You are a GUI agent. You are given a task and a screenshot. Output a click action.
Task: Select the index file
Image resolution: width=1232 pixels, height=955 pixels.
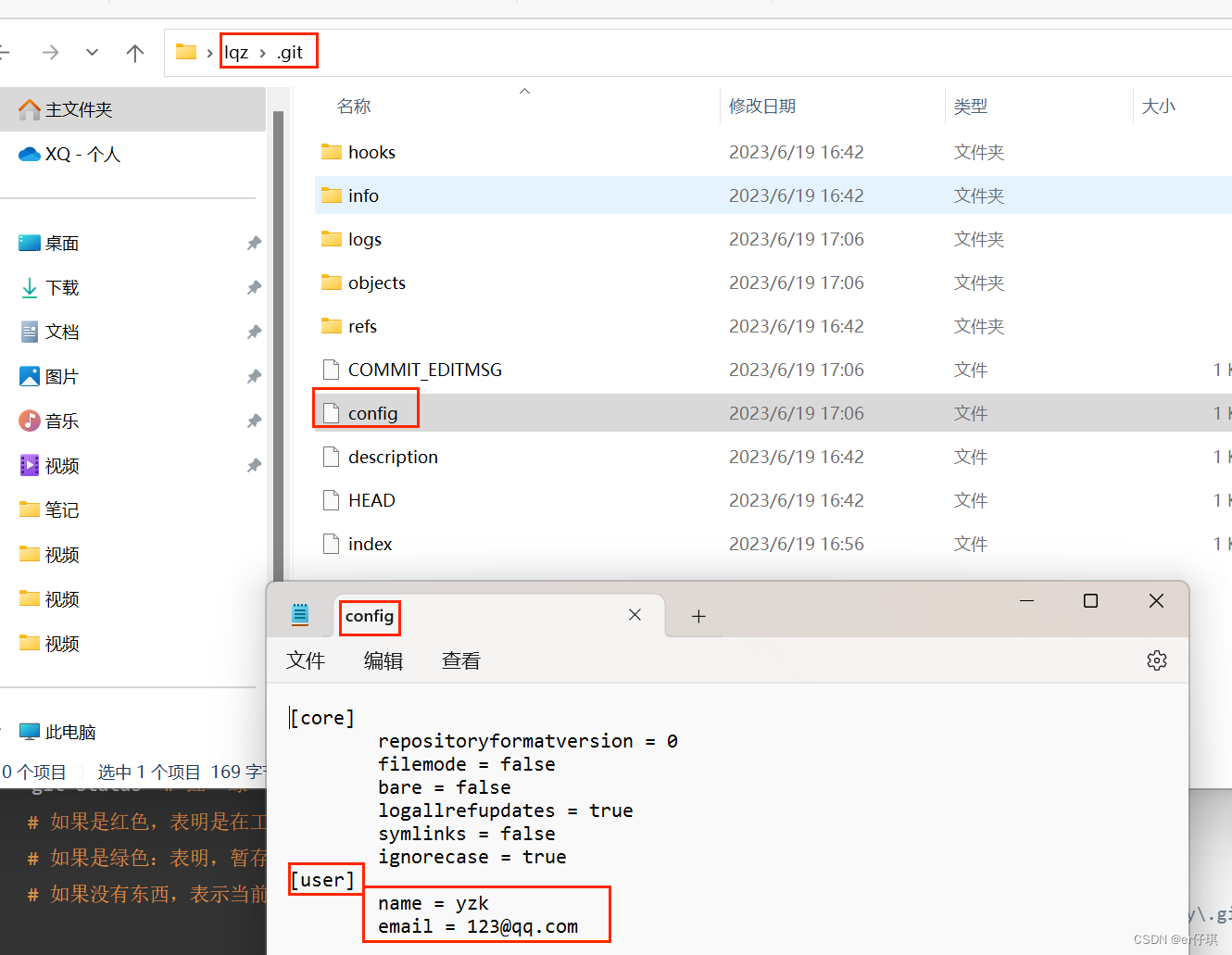773,544
